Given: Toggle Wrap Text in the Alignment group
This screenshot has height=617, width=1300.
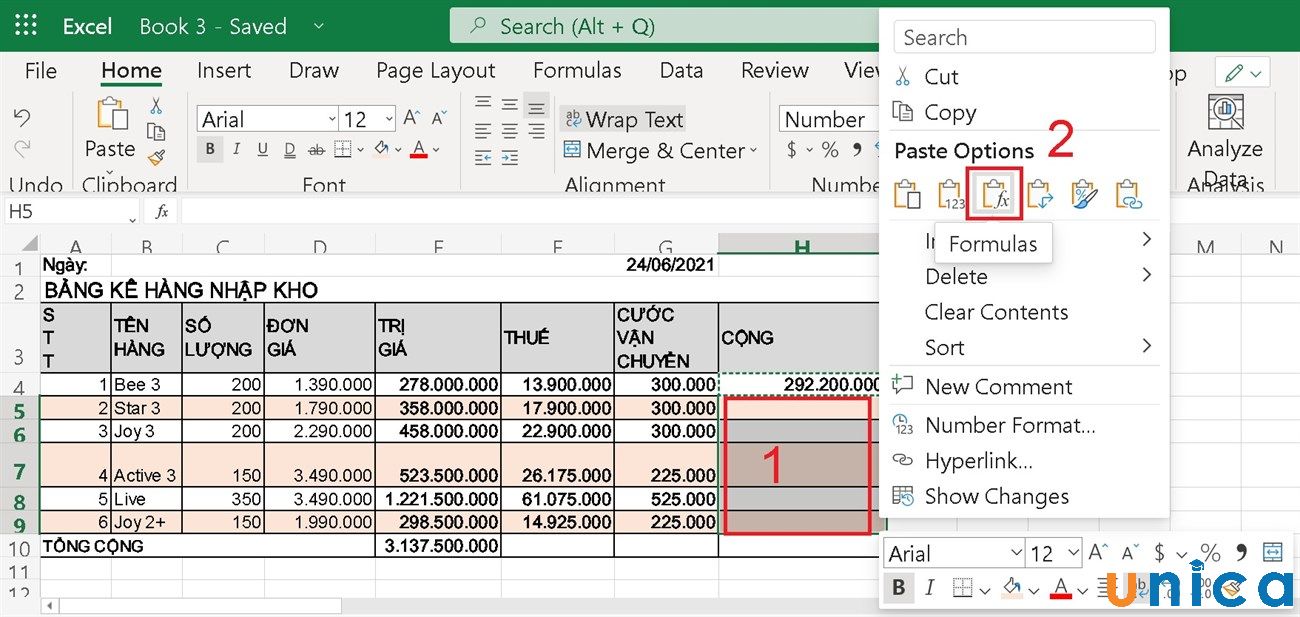Looking at the screenshot, I should (x=623, y=119).
